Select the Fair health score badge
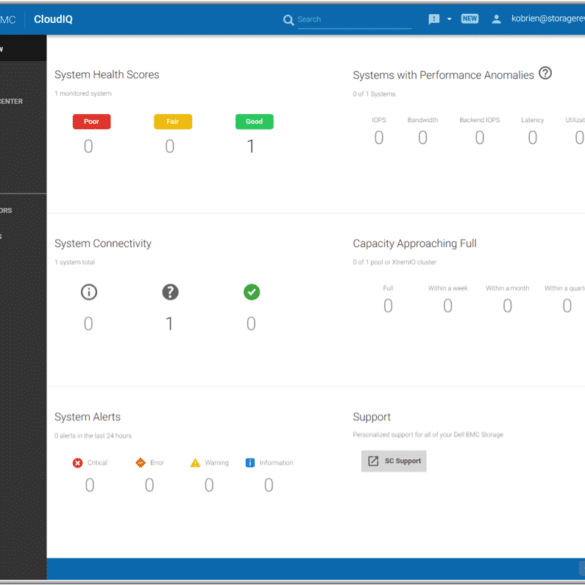This screenshot has height=585, width=585. pos(173,122)
